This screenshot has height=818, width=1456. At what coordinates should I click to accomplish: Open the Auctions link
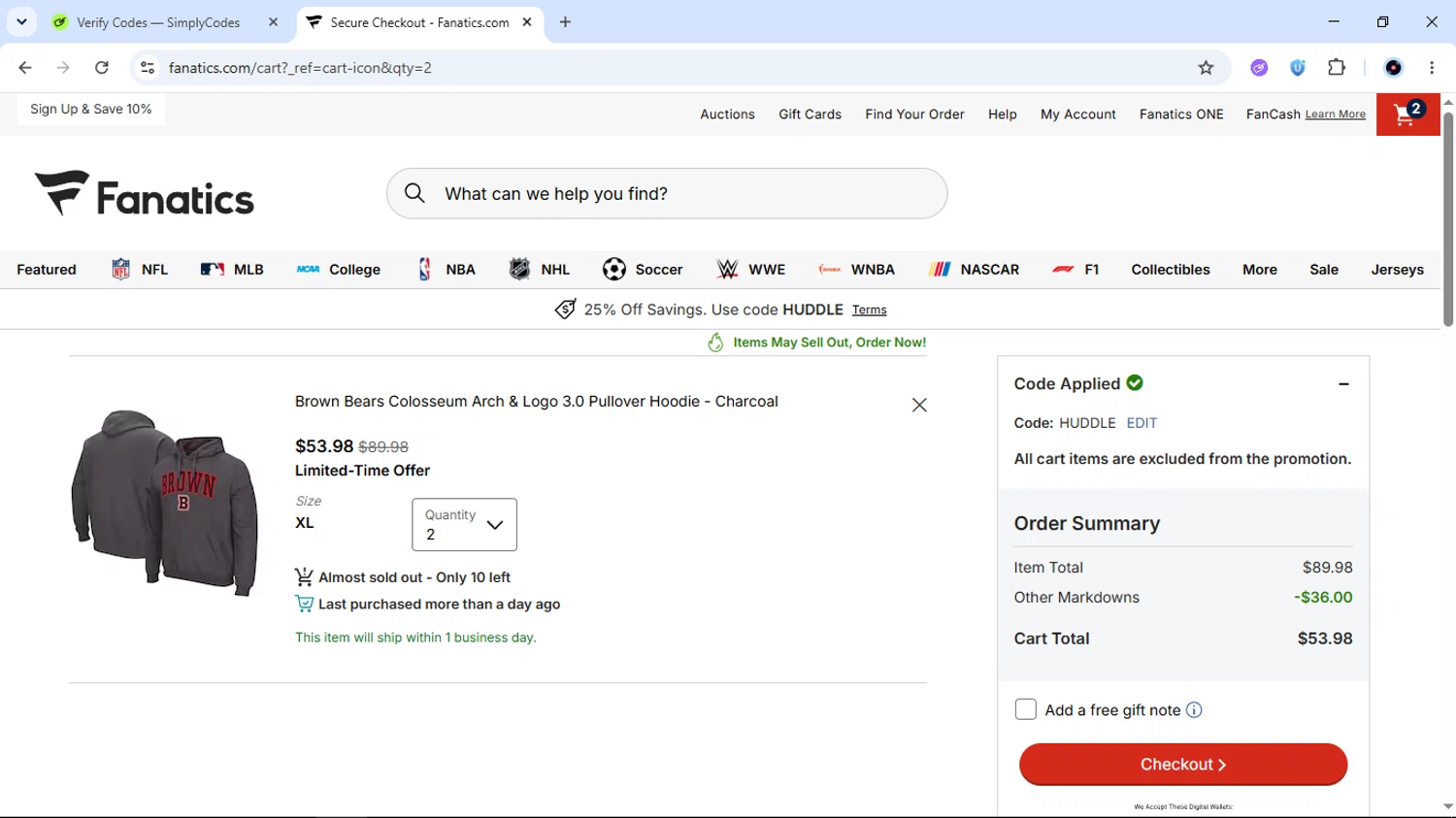tap(727, 115)
